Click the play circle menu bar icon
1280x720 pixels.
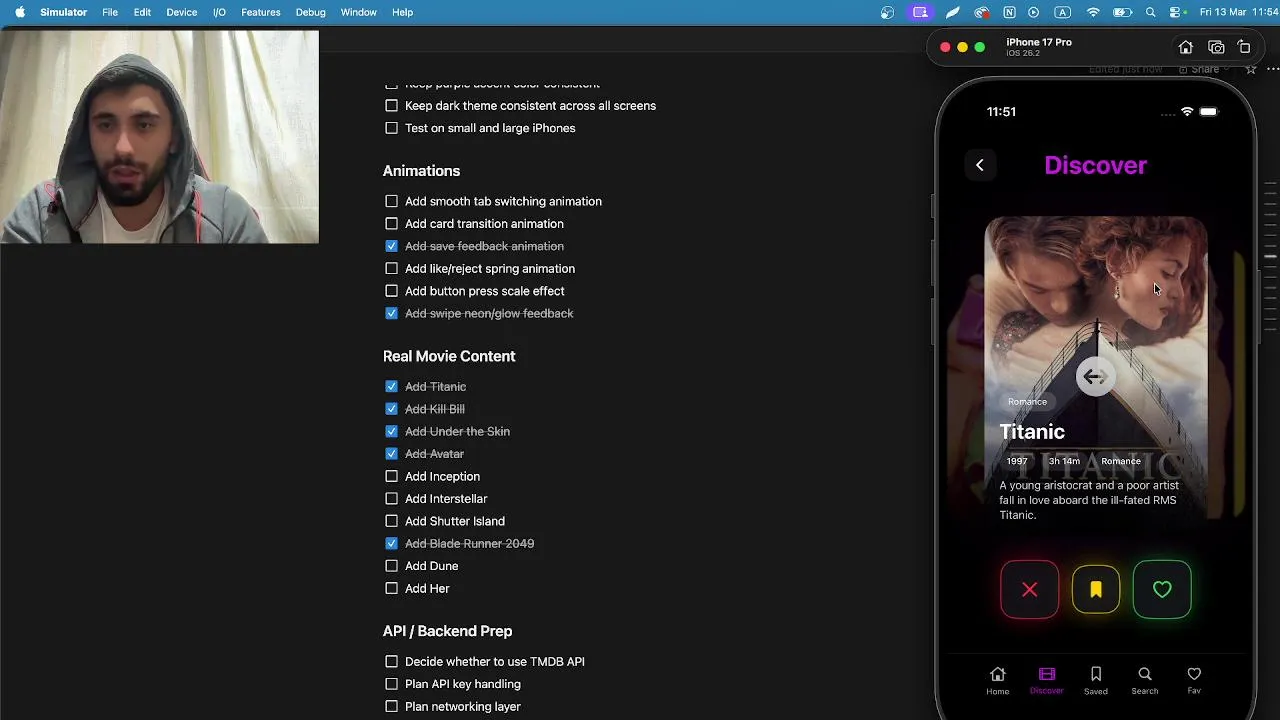point(1034,12)
